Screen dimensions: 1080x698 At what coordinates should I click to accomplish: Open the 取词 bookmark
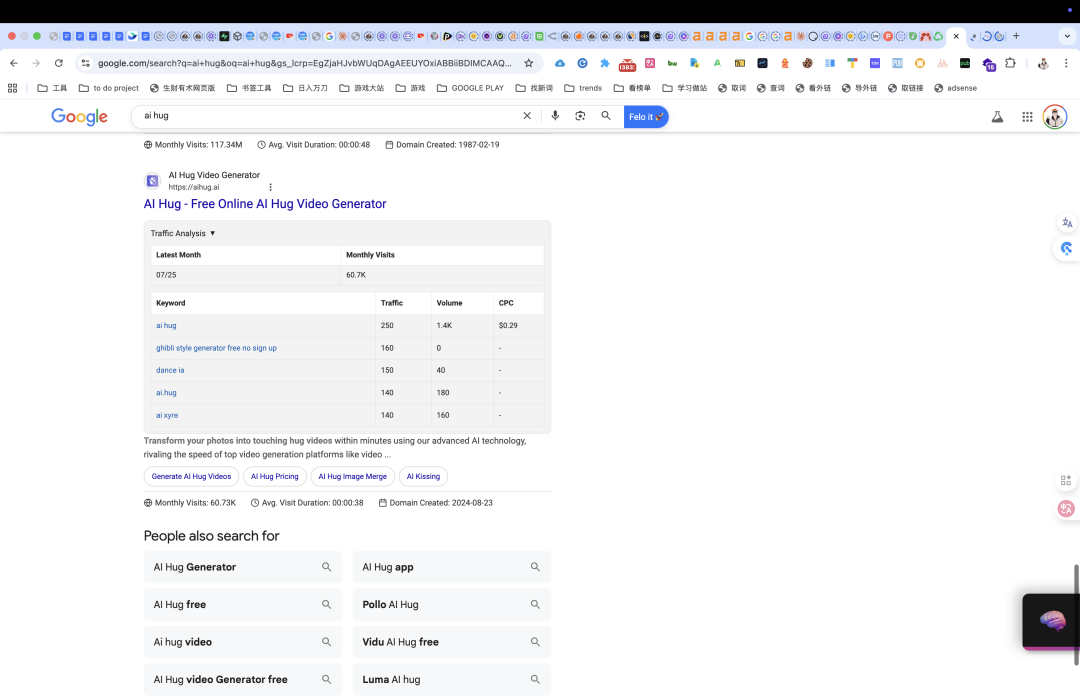732,88
